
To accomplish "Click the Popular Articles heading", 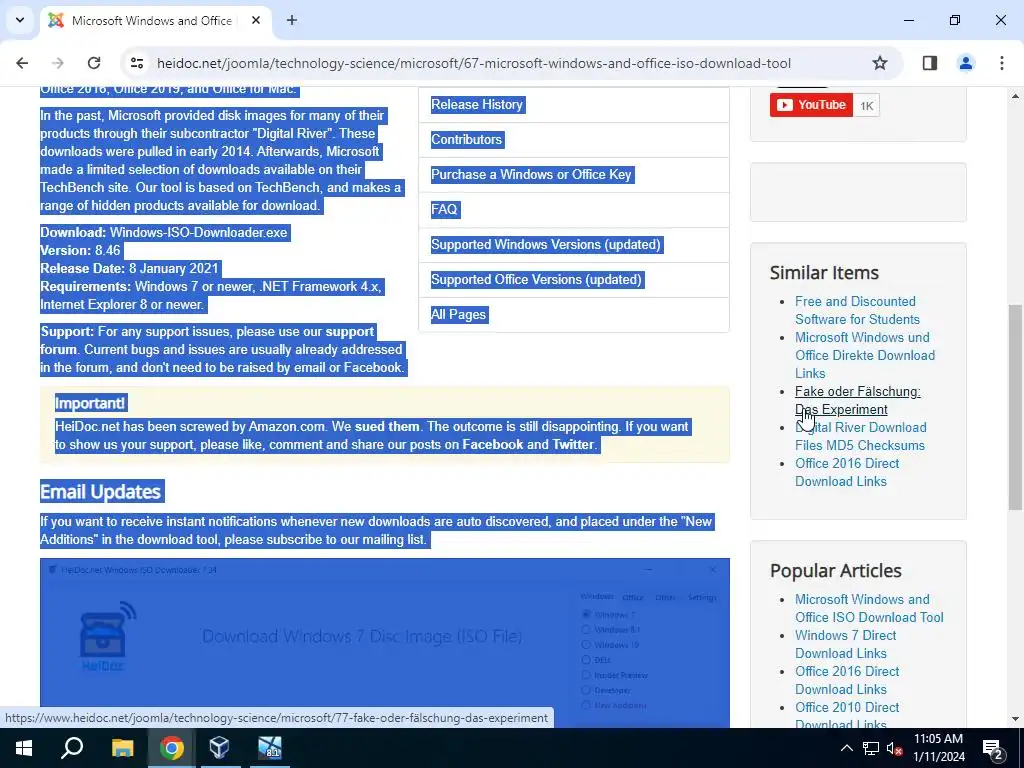I will click(835, 570).
